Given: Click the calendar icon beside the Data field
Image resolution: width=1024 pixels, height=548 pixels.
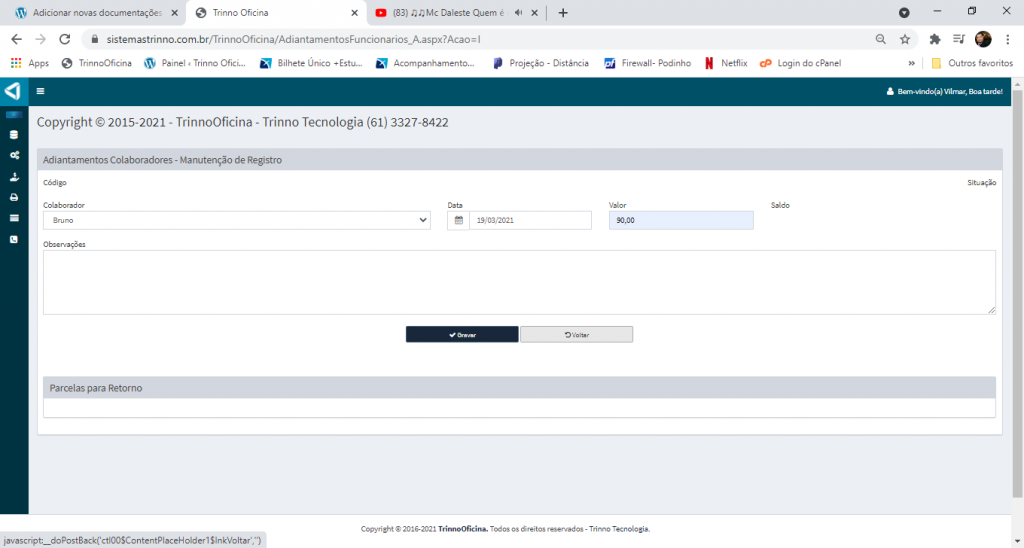Looking at the screenshot, I should [x=458, y=221].
